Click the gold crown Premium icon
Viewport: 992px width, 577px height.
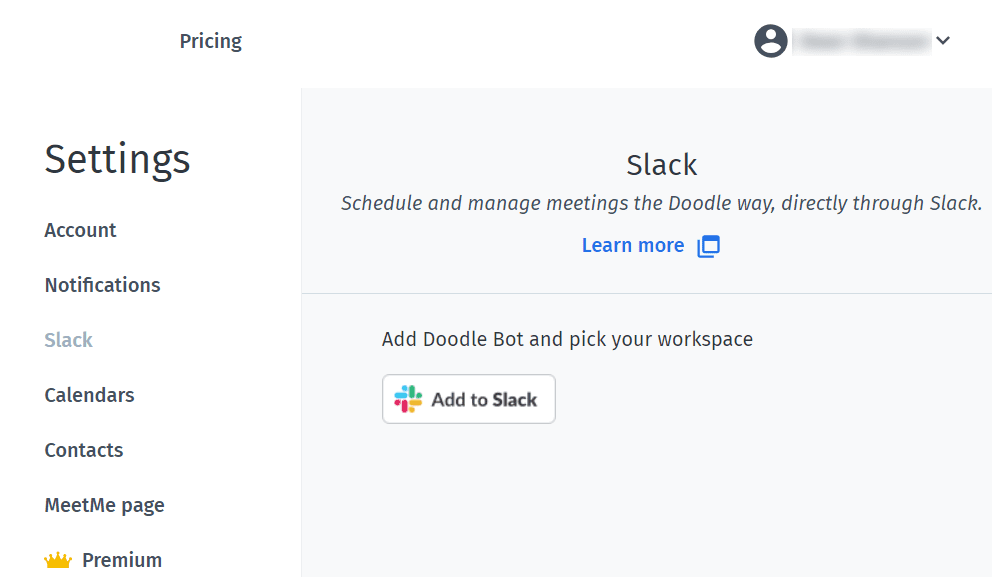(x=58, y=560)
